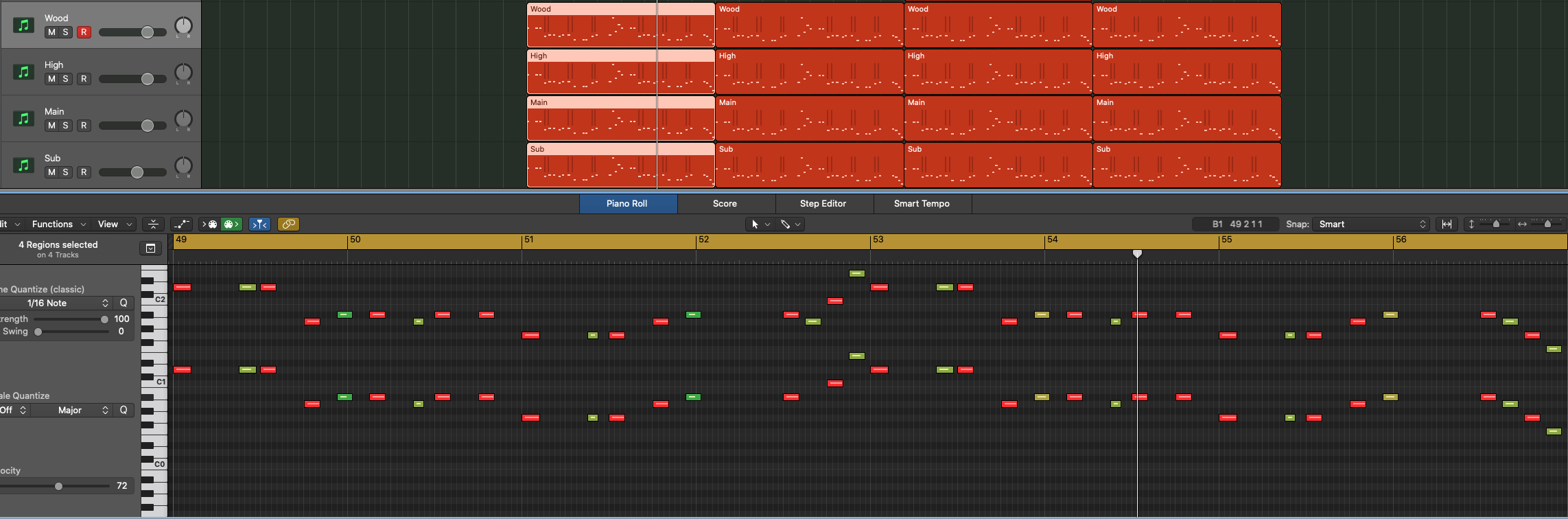1568x519 pixels.
Task: Solo the Main track
Action: pos(66,126)
